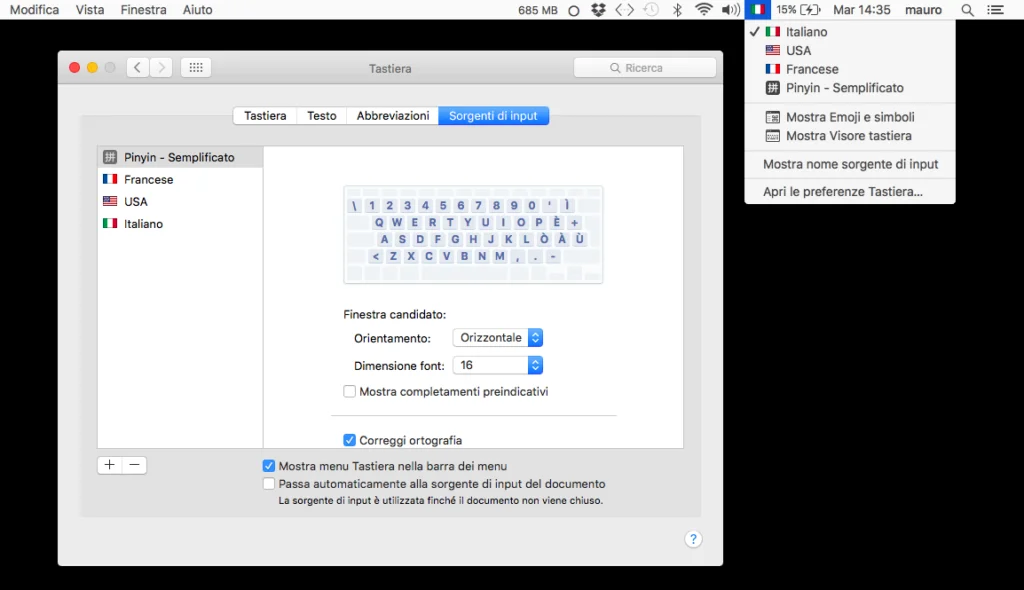This screenshot has height=590, width=1024.
Task: Click the Show All grid icon in toolbar
Action: coord(195,67)
